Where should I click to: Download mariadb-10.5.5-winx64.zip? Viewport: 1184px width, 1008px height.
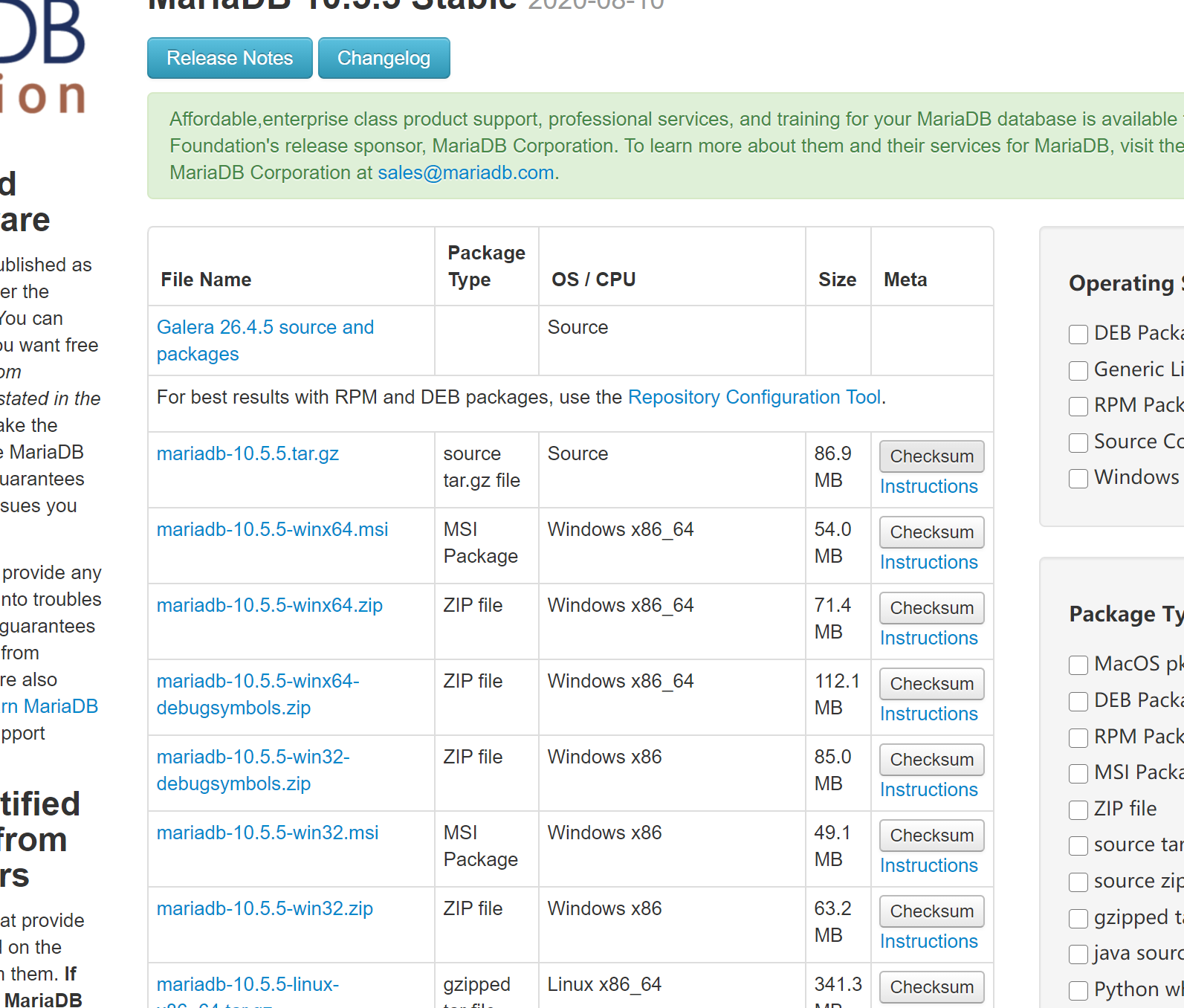269,605
